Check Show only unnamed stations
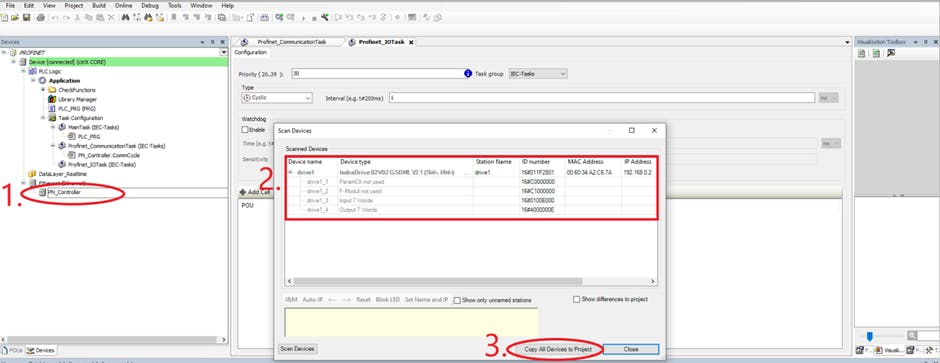This screenshot has width=940, height=363. 457,300
